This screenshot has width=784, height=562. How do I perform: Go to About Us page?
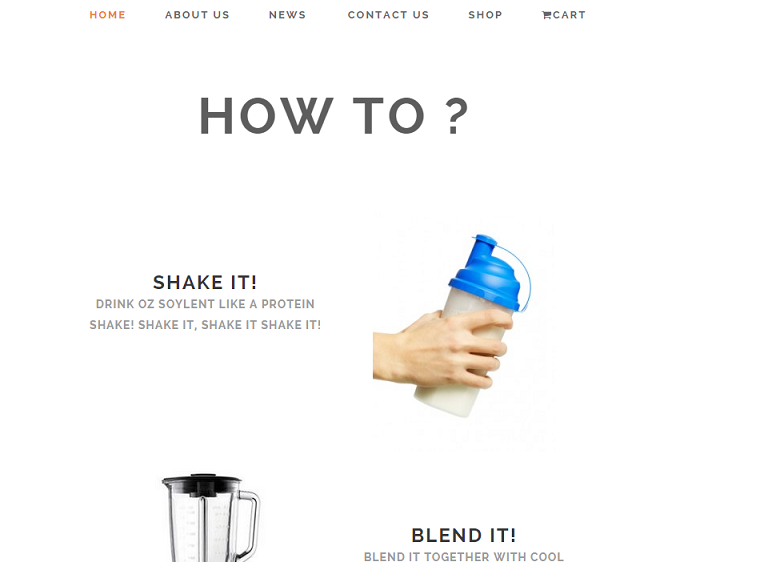coord(197,15)
